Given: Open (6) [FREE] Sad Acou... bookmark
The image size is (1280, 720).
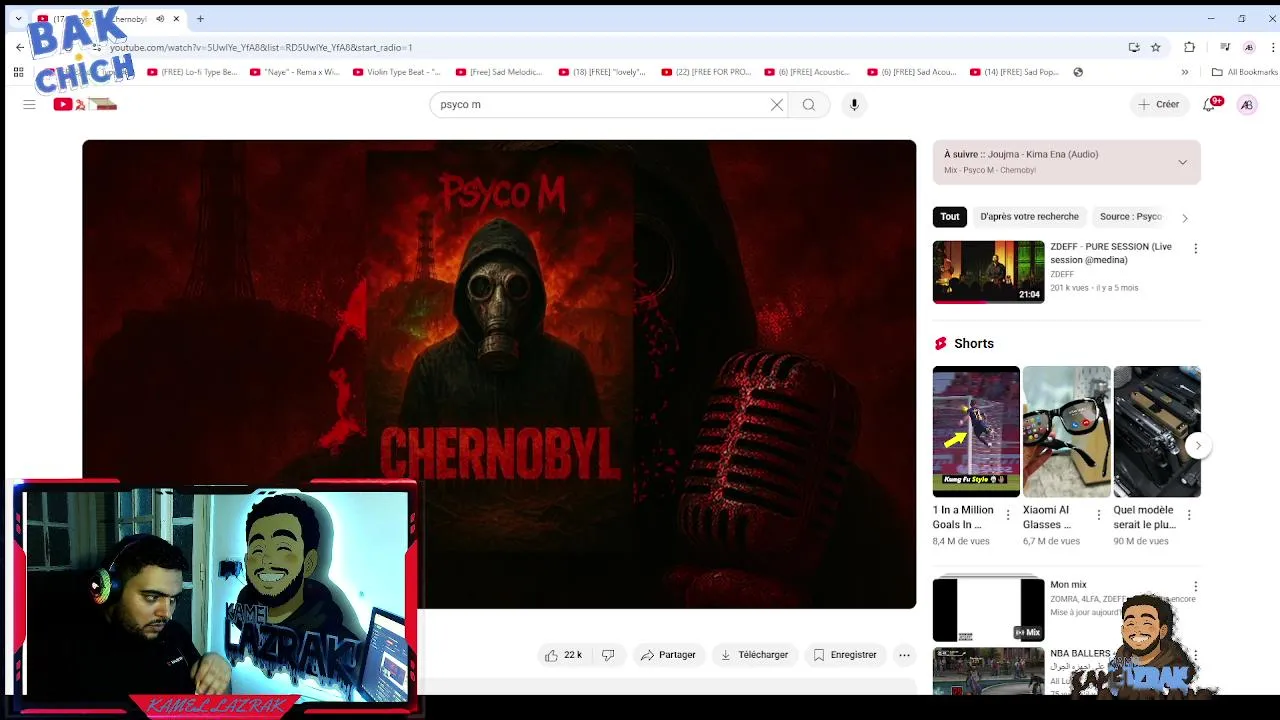Looking at the screenshot, I should coord(912,72).
